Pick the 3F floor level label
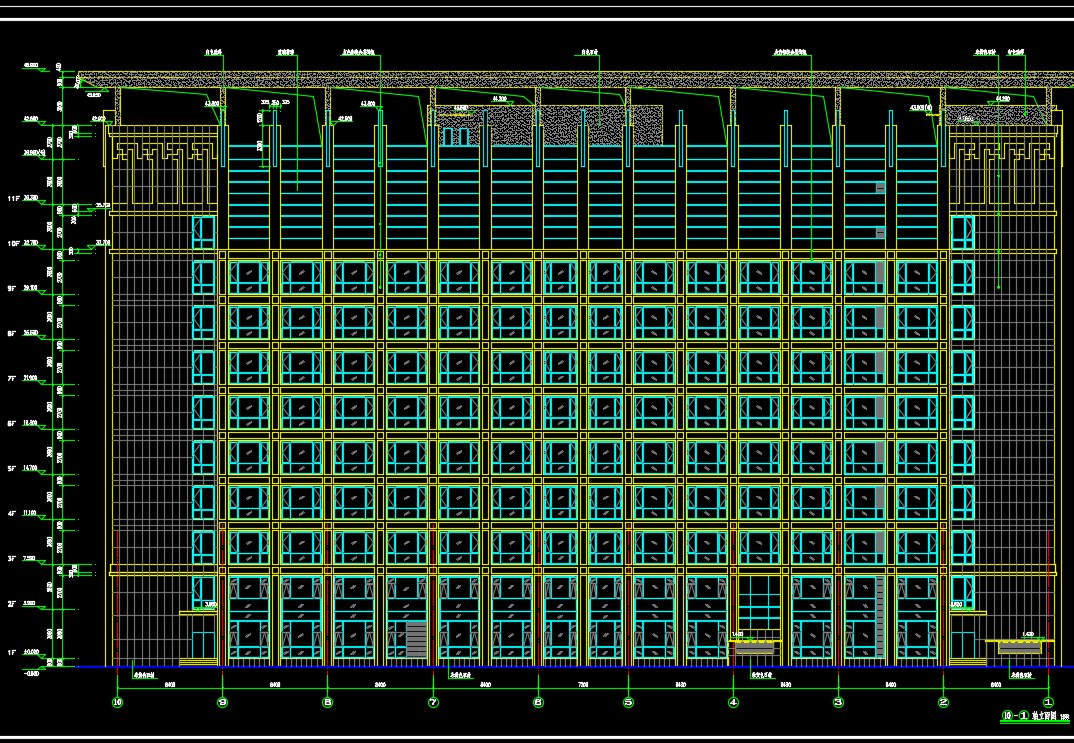 [12, 559]
